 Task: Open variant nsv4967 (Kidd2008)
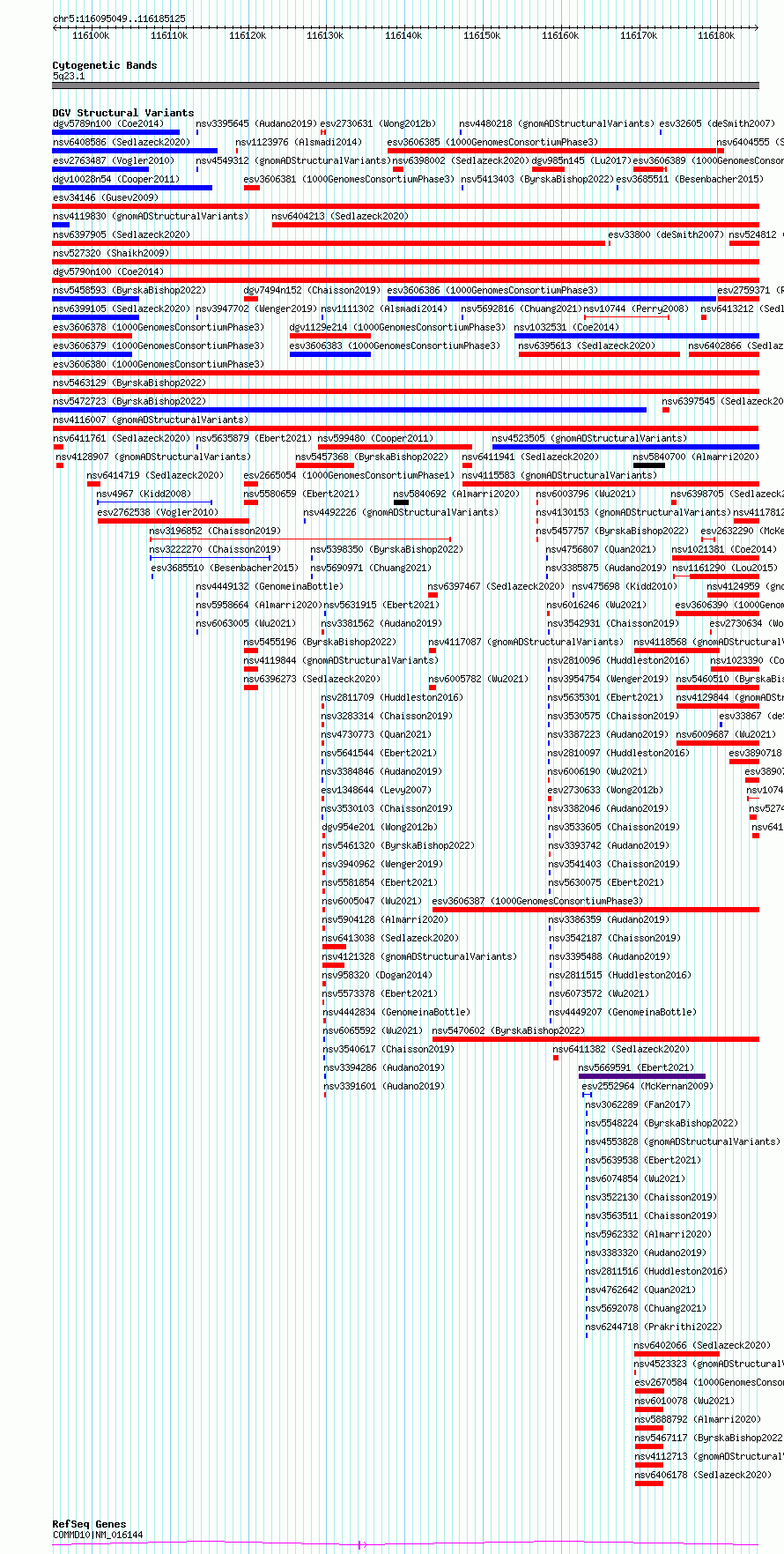[144, 494]
